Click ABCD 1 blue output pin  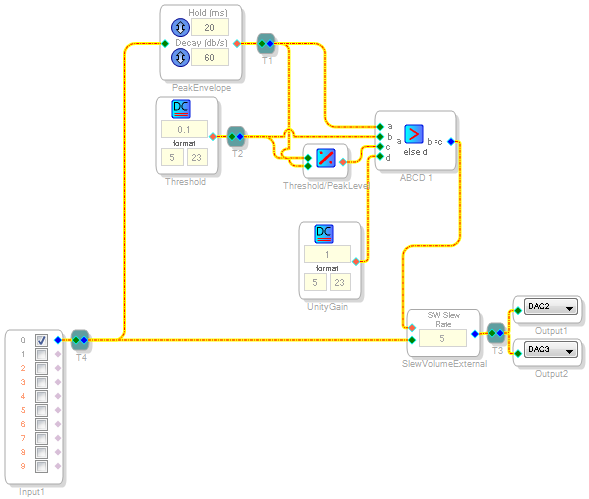click(451, 142)
